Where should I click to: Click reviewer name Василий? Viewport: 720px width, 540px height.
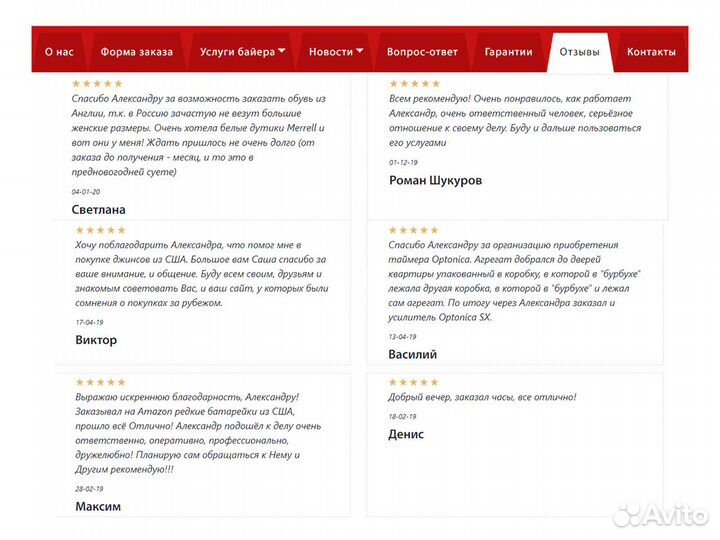click(x=412, y=354)
